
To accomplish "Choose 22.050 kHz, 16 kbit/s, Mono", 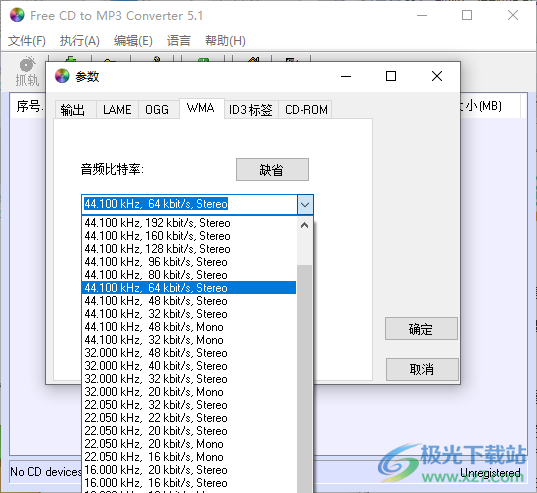I will (189, 457).
